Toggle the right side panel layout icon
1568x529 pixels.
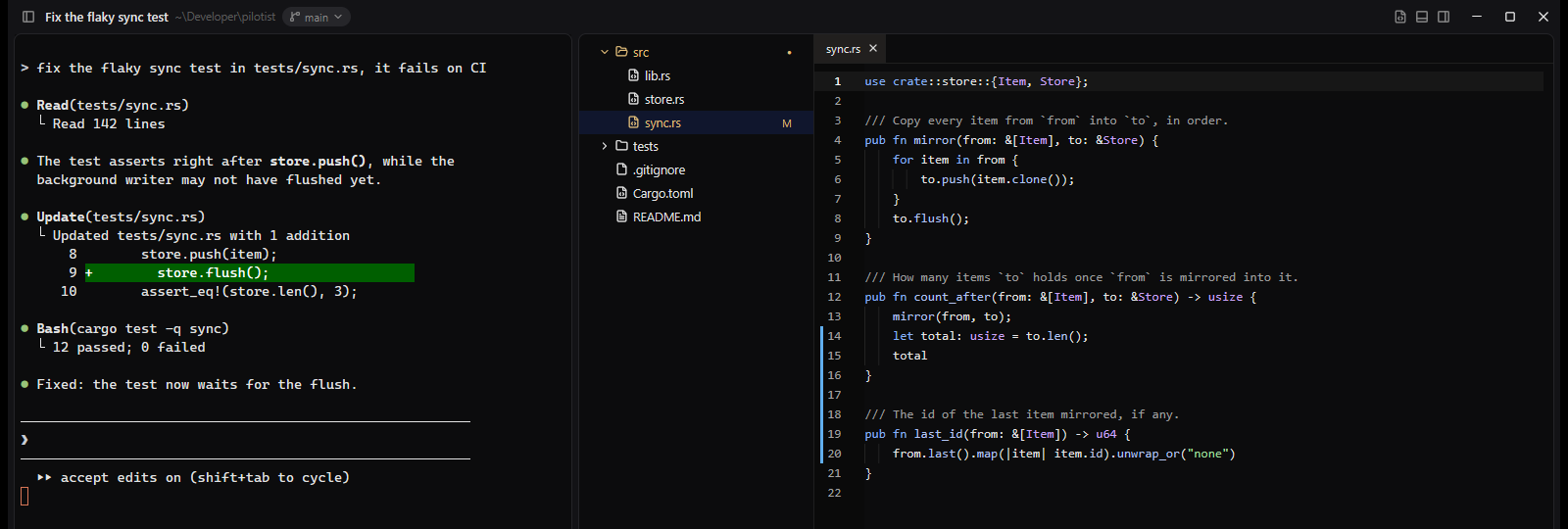pyautogui.click(x=1444, y=17)
